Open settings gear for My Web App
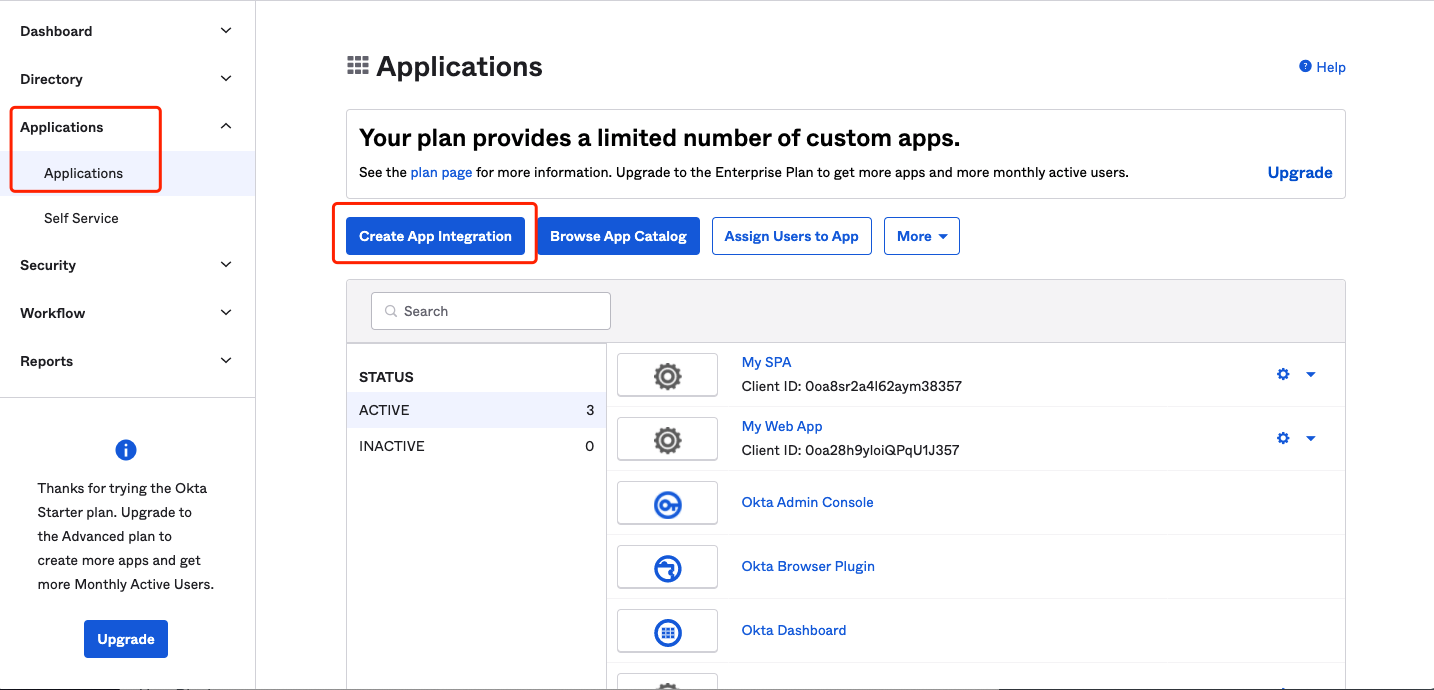This screenshot has height=690, width=1434. click(x=1283, y=439)
